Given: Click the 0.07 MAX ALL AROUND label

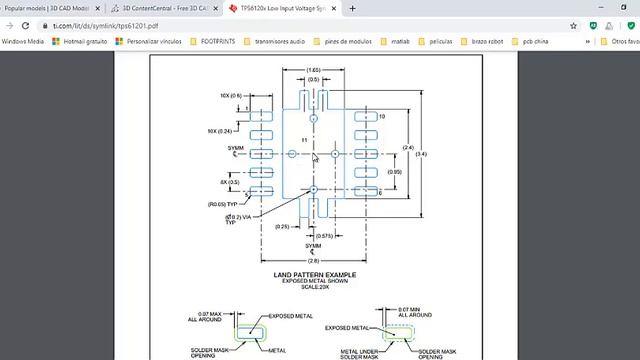Looking at the screenshot, I should [205, 317].
